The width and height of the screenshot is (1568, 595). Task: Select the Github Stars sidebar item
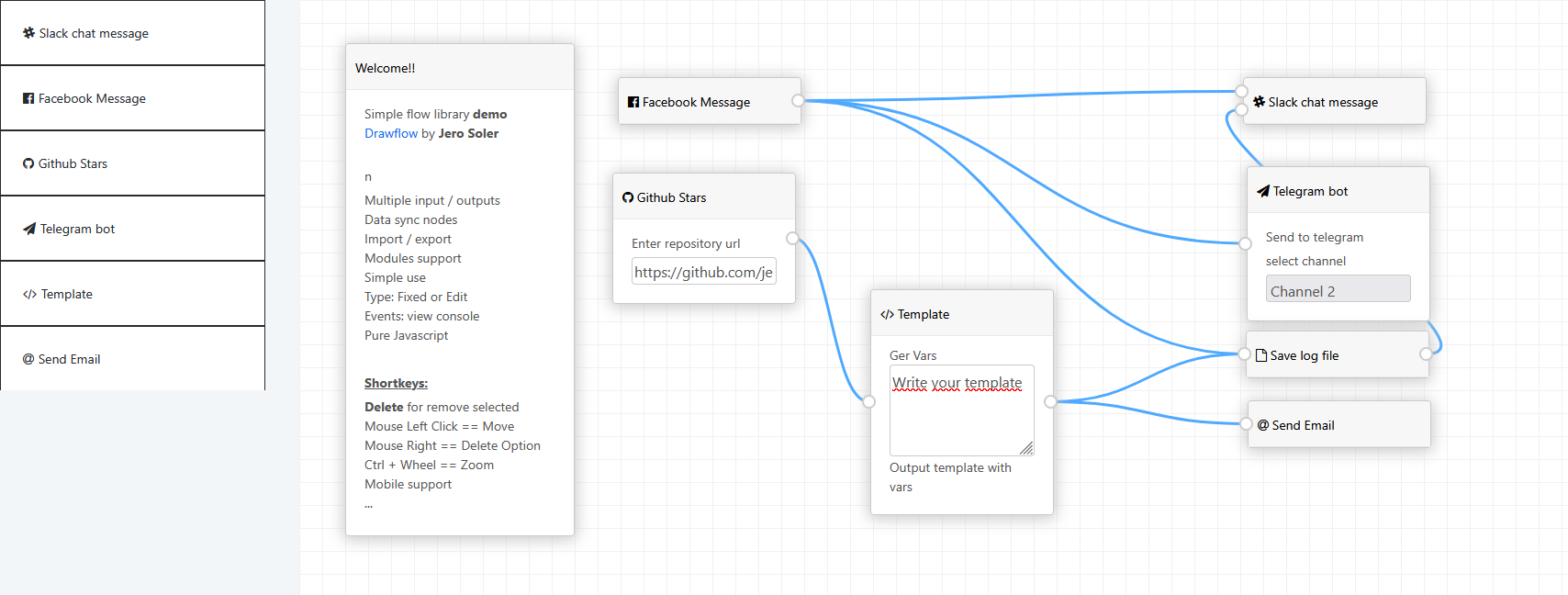[x=132, y=163]
